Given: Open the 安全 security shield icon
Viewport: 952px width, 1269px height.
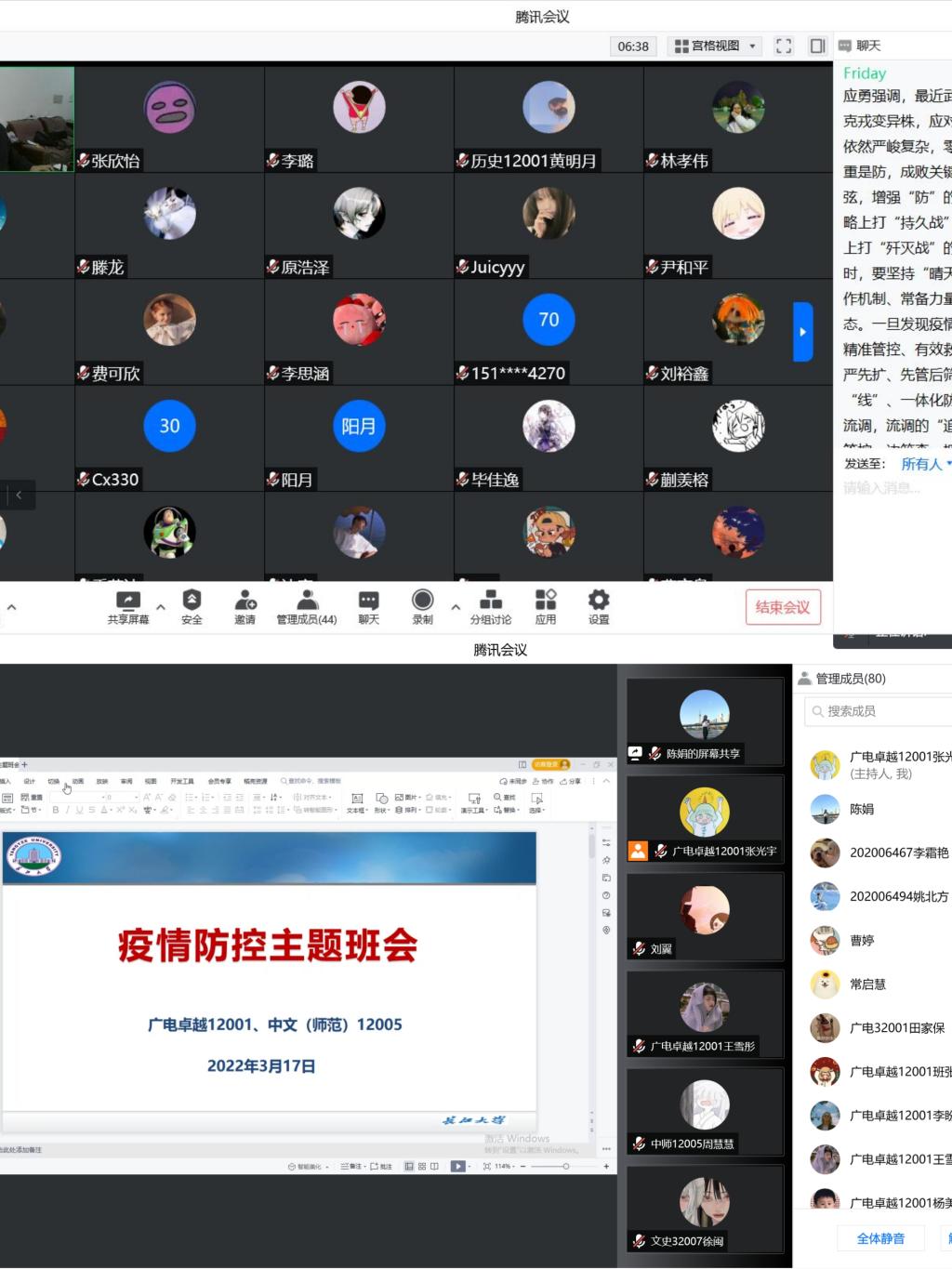Looking at the screenshot, I should click(x=192, y=606).
